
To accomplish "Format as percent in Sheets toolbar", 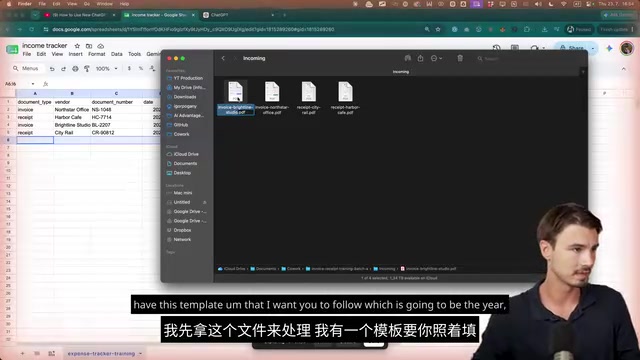I will tap(141, 69).
